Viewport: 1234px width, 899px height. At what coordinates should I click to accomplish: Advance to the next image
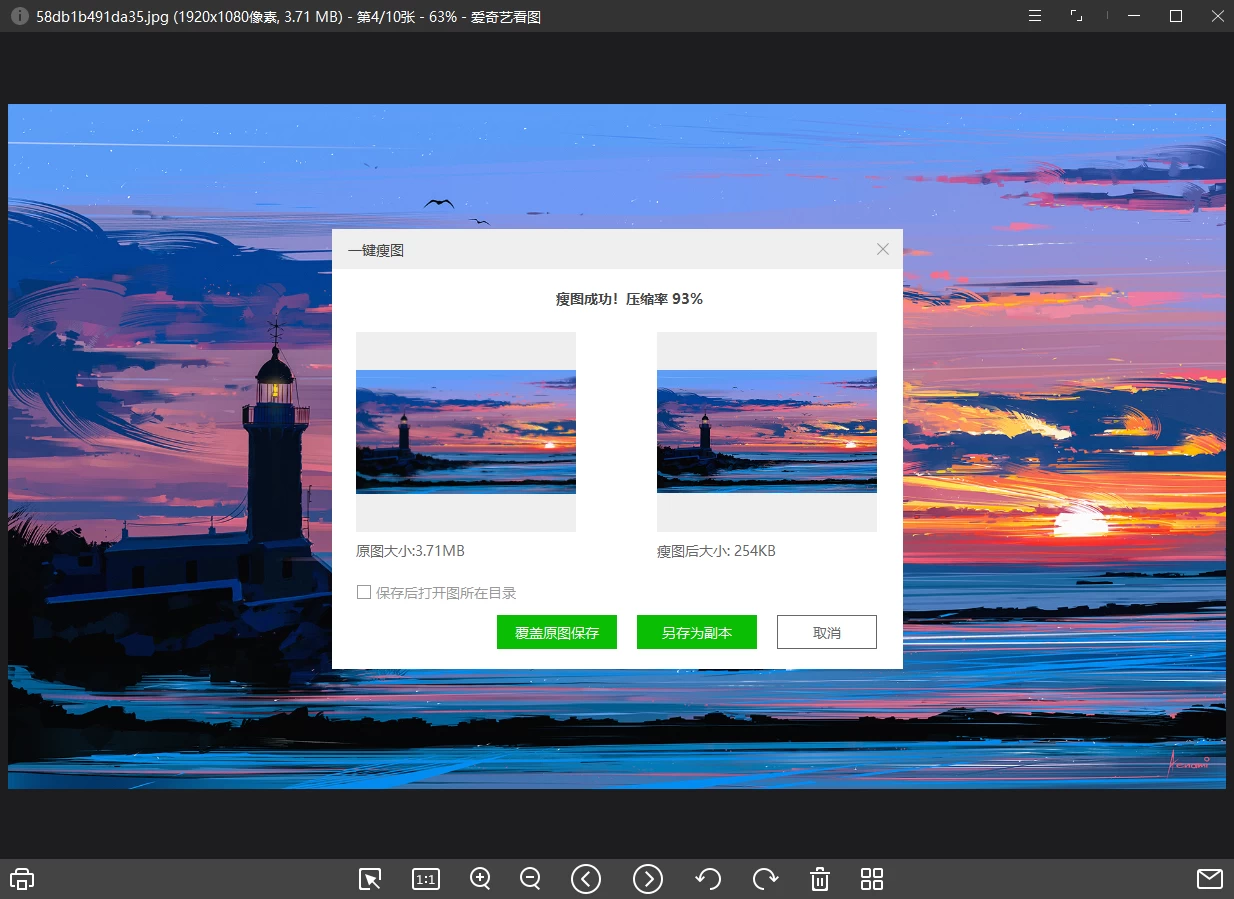point(648,878)
